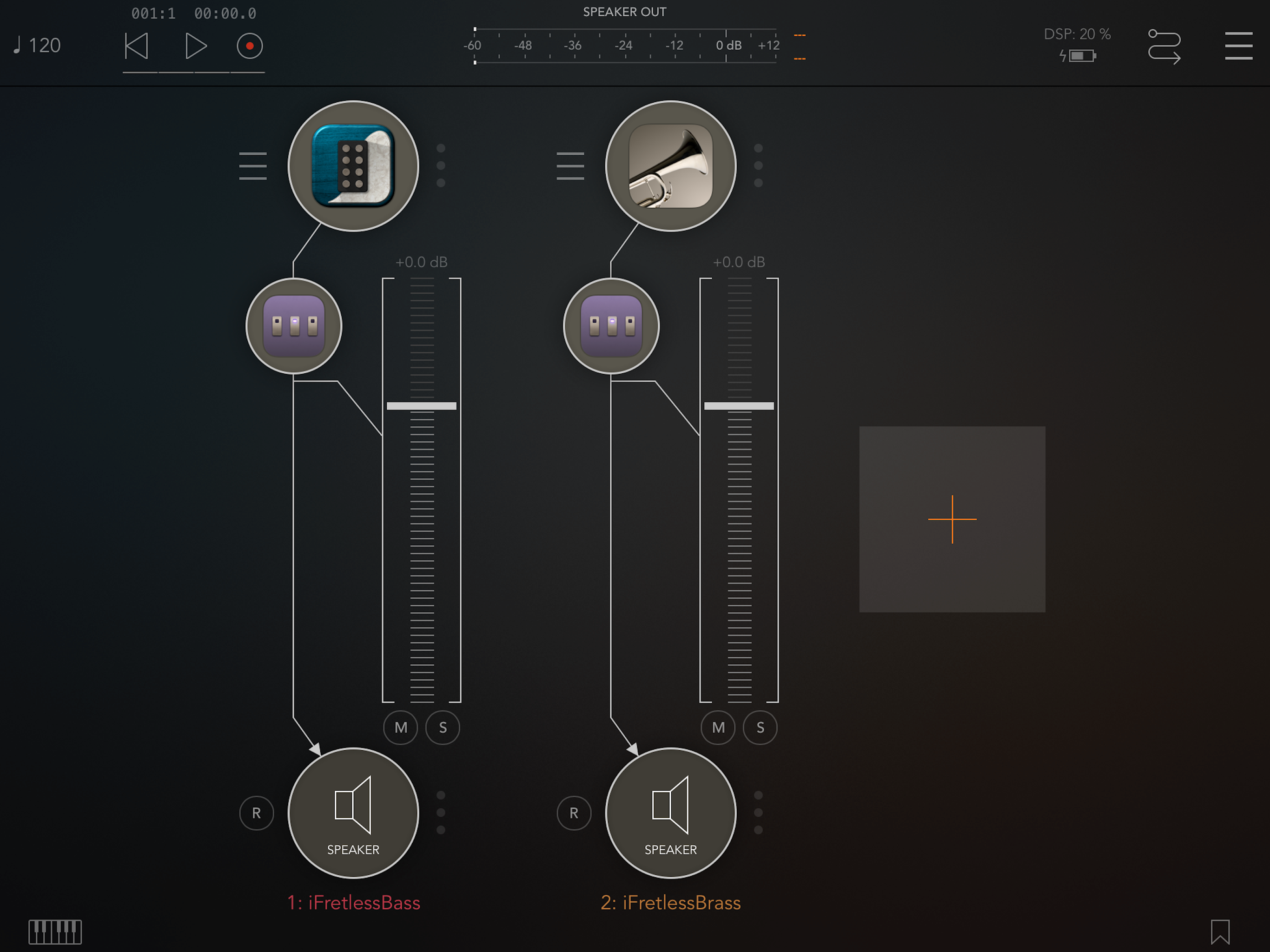Open the main hamburger menu
The image size is (1270, 952).
pos(1238,46)
